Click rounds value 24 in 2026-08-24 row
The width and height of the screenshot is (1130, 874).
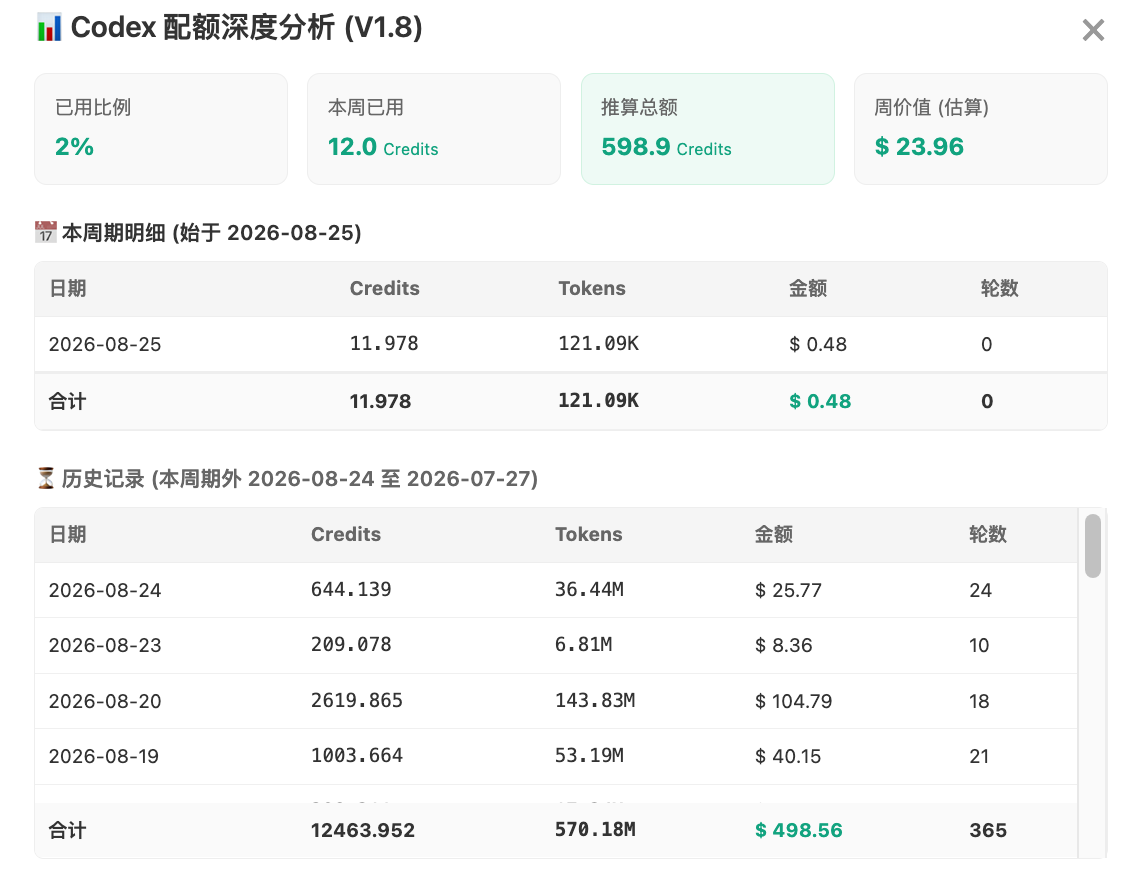click(x=981, y=590)
